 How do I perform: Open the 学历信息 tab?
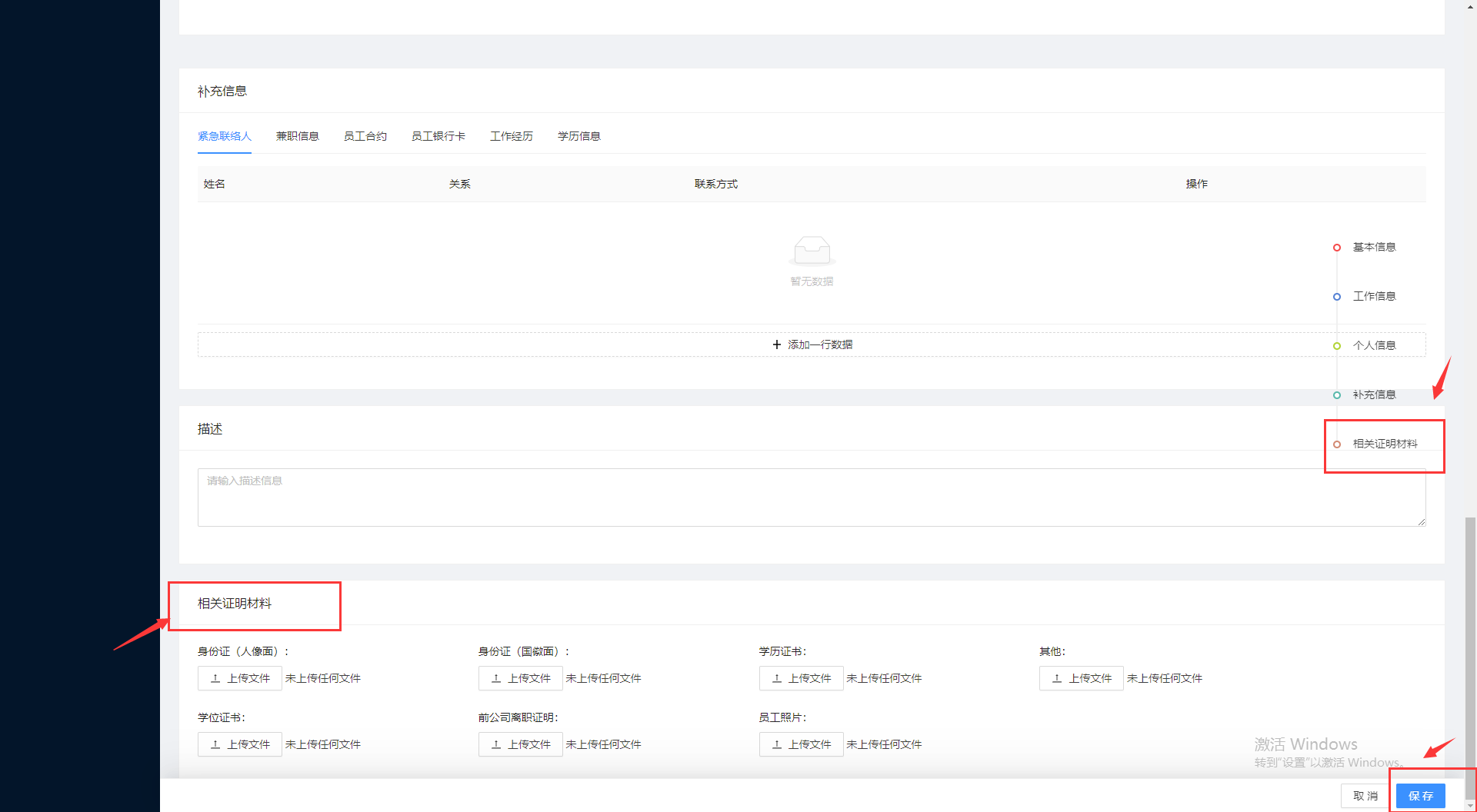(579, 136)
